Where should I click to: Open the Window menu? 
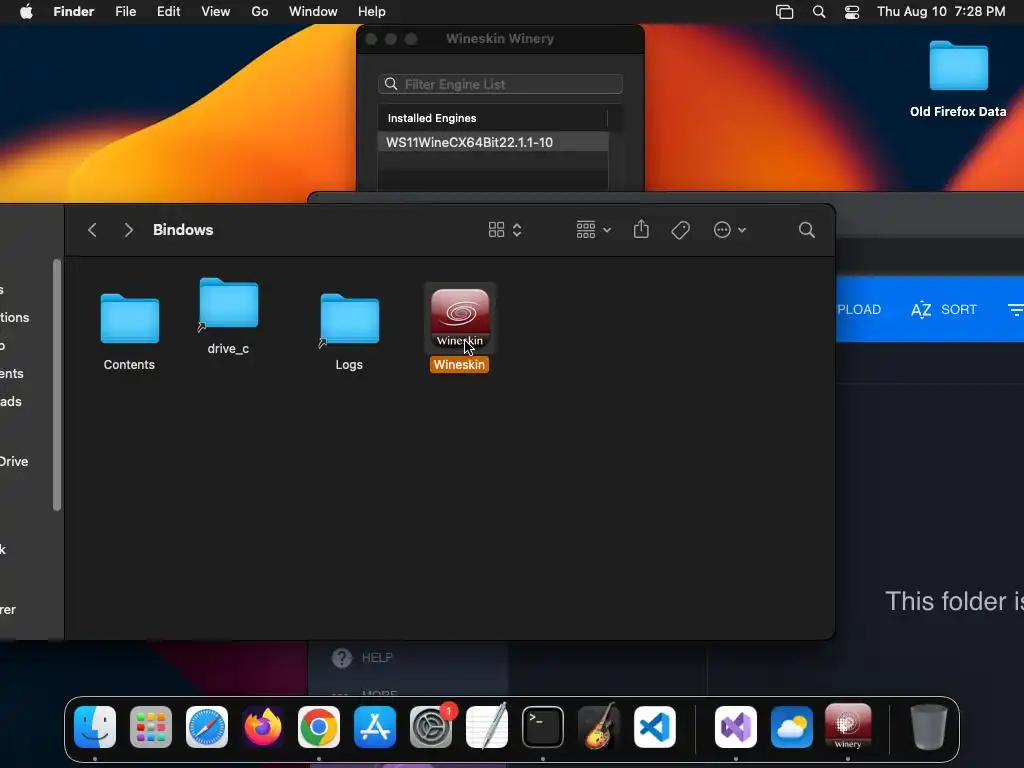[313, 11]
